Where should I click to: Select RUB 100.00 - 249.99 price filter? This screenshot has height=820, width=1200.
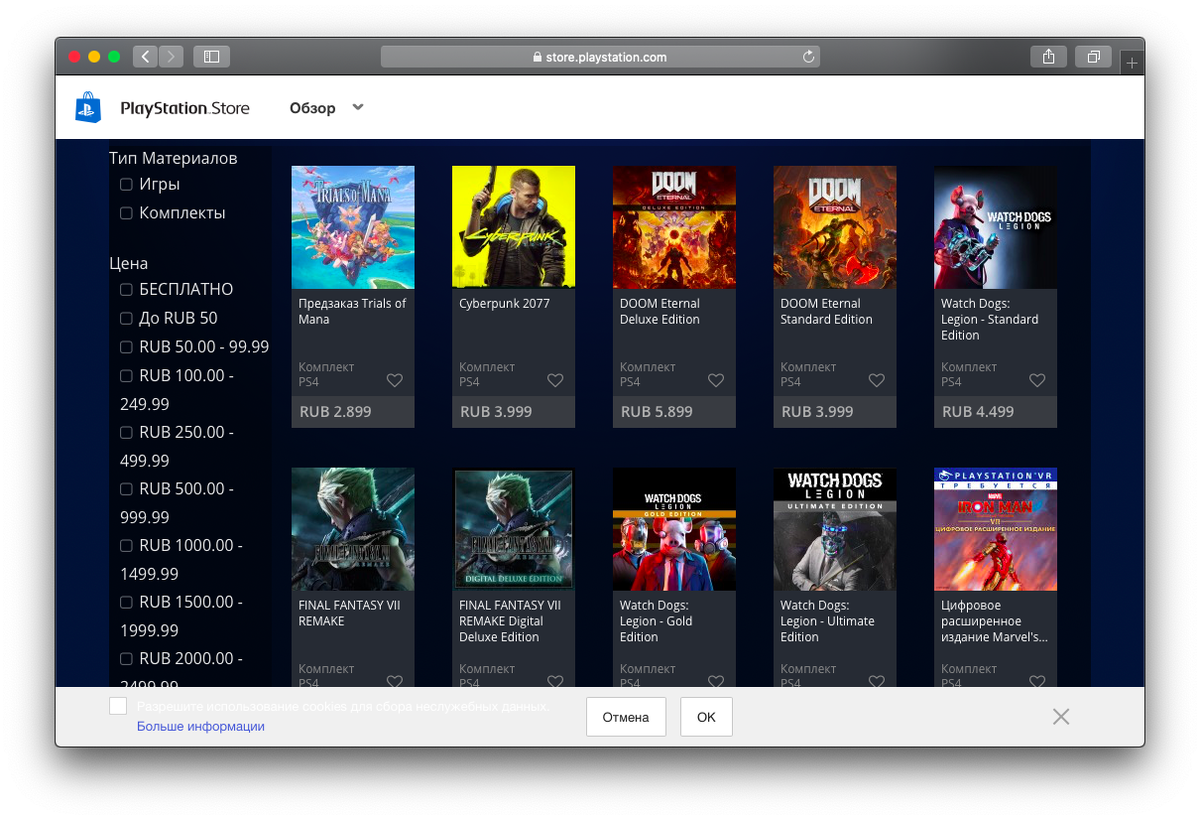(126, 375)
